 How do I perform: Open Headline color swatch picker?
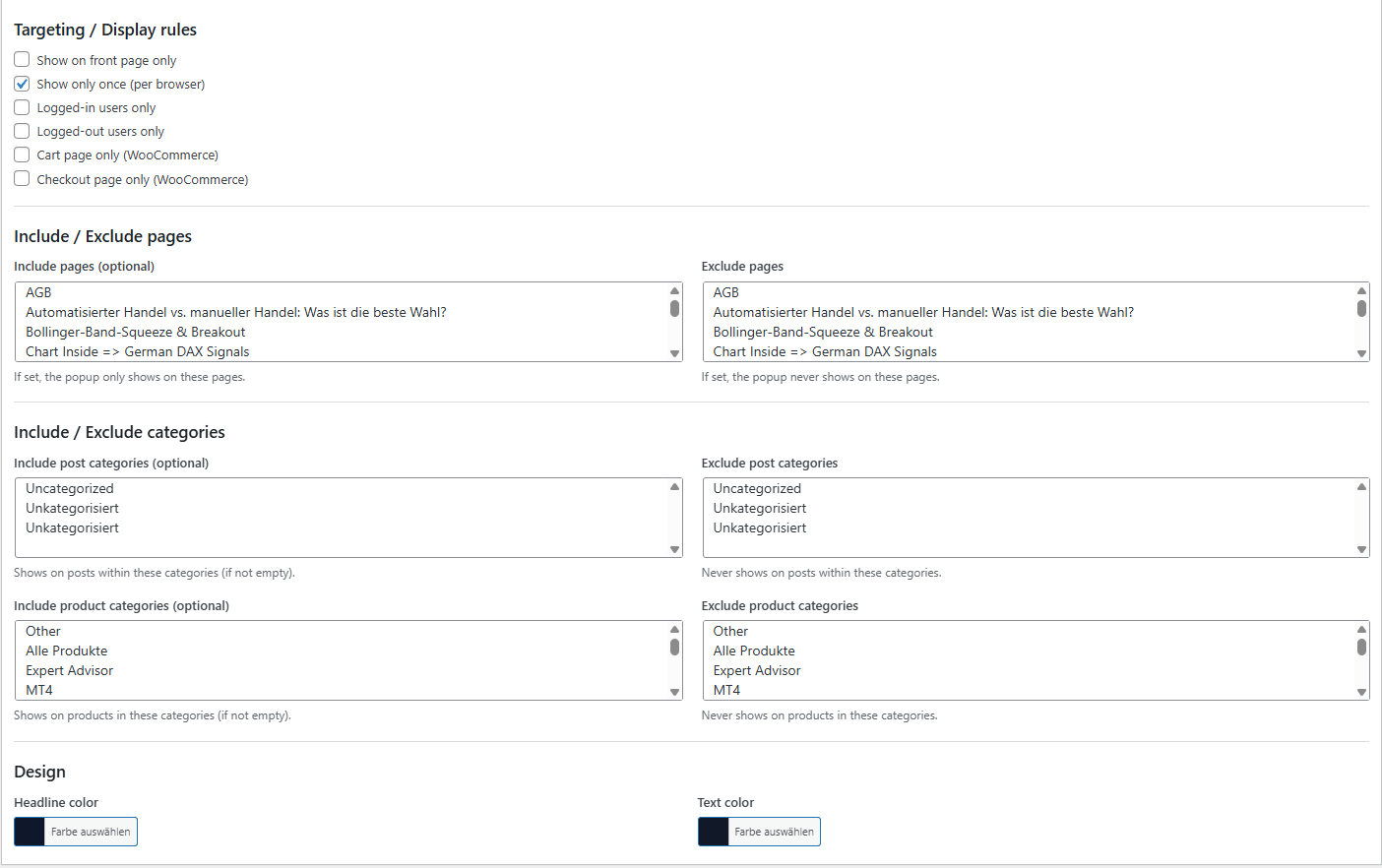(30, 832)
